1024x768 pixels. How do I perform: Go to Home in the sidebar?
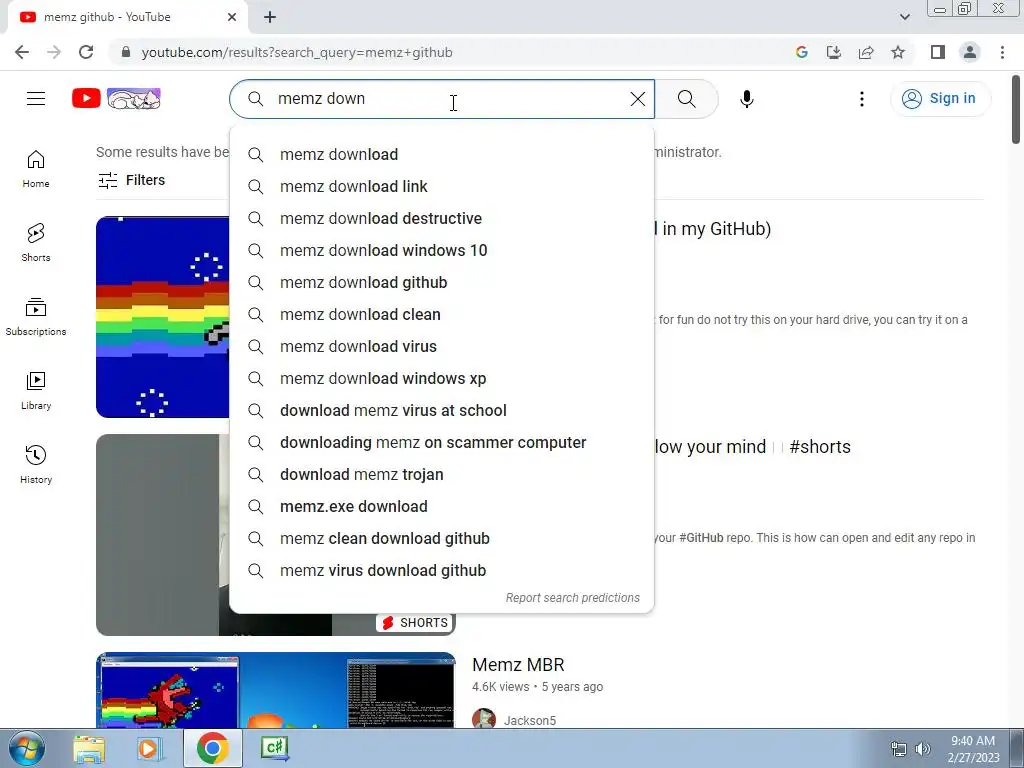coord(36,169)
